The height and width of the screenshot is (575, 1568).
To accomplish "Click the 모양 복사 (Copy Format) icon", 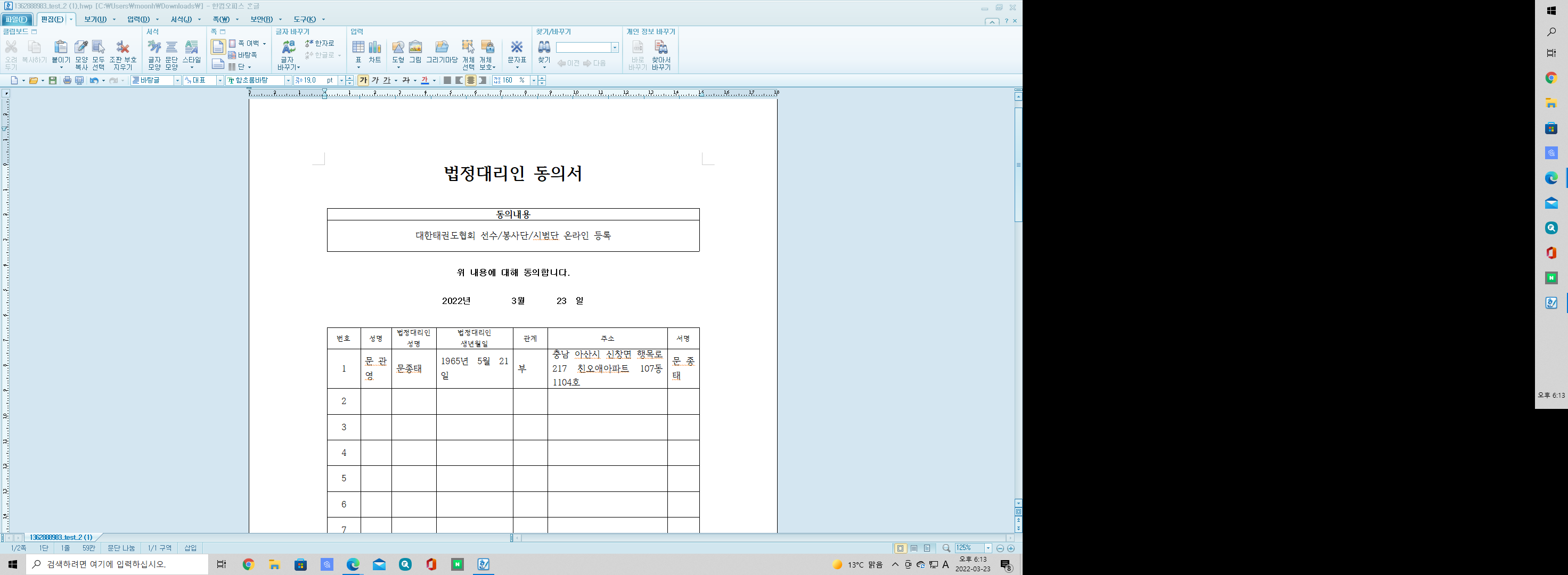I will coord(81,47).
